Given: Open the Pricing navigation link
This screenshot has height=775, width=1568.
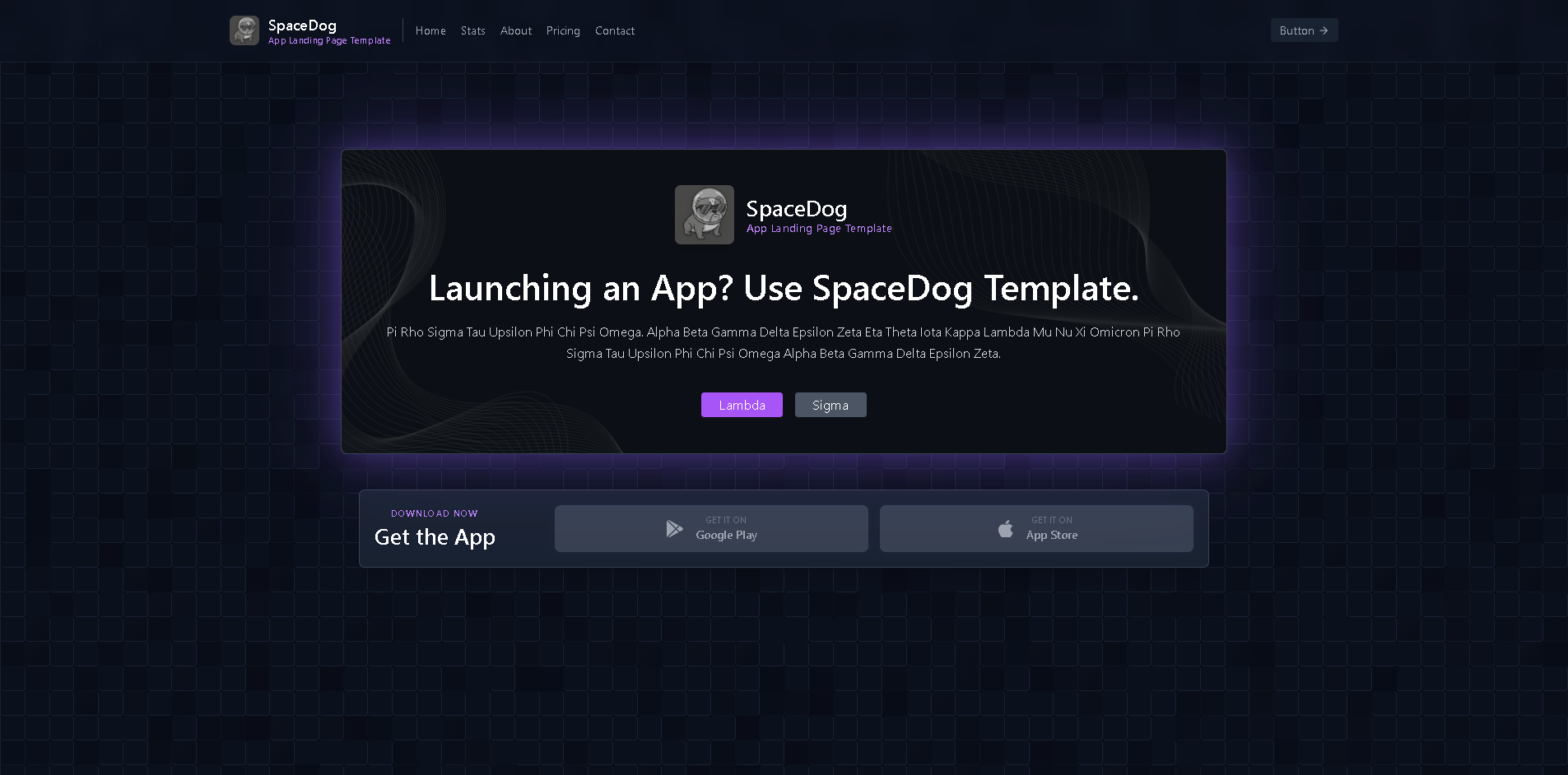Looking at the screenshot, I should tap(563, 30).
